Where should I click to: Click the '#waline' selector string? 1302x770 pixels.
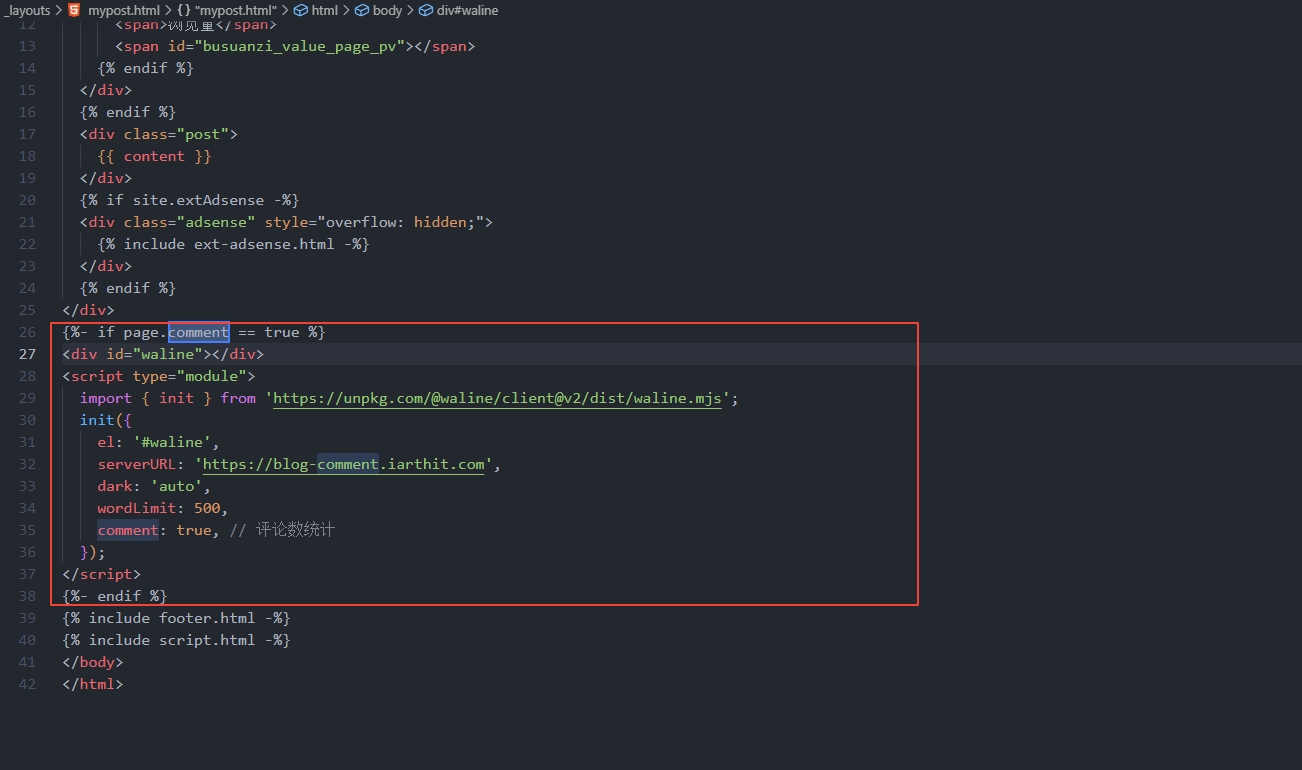tap(172, 442)
